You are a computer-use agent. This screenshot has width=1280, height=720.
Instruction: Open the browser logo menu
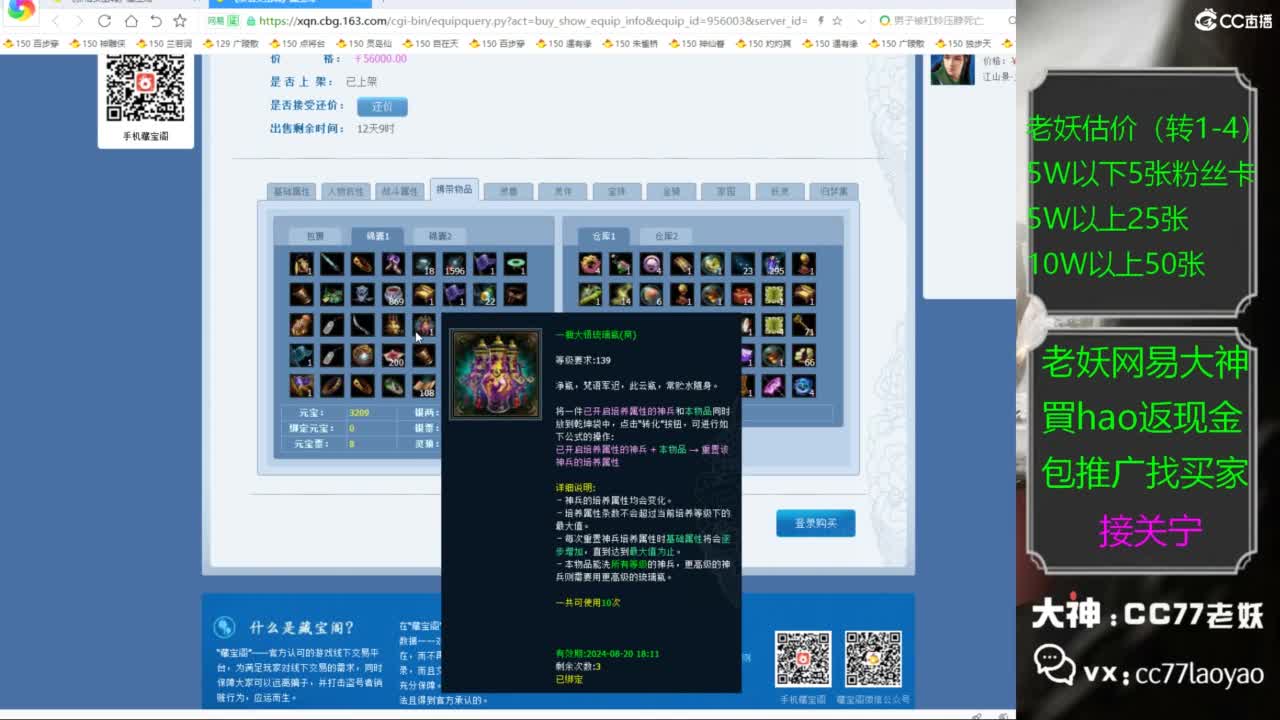(20, 11)
